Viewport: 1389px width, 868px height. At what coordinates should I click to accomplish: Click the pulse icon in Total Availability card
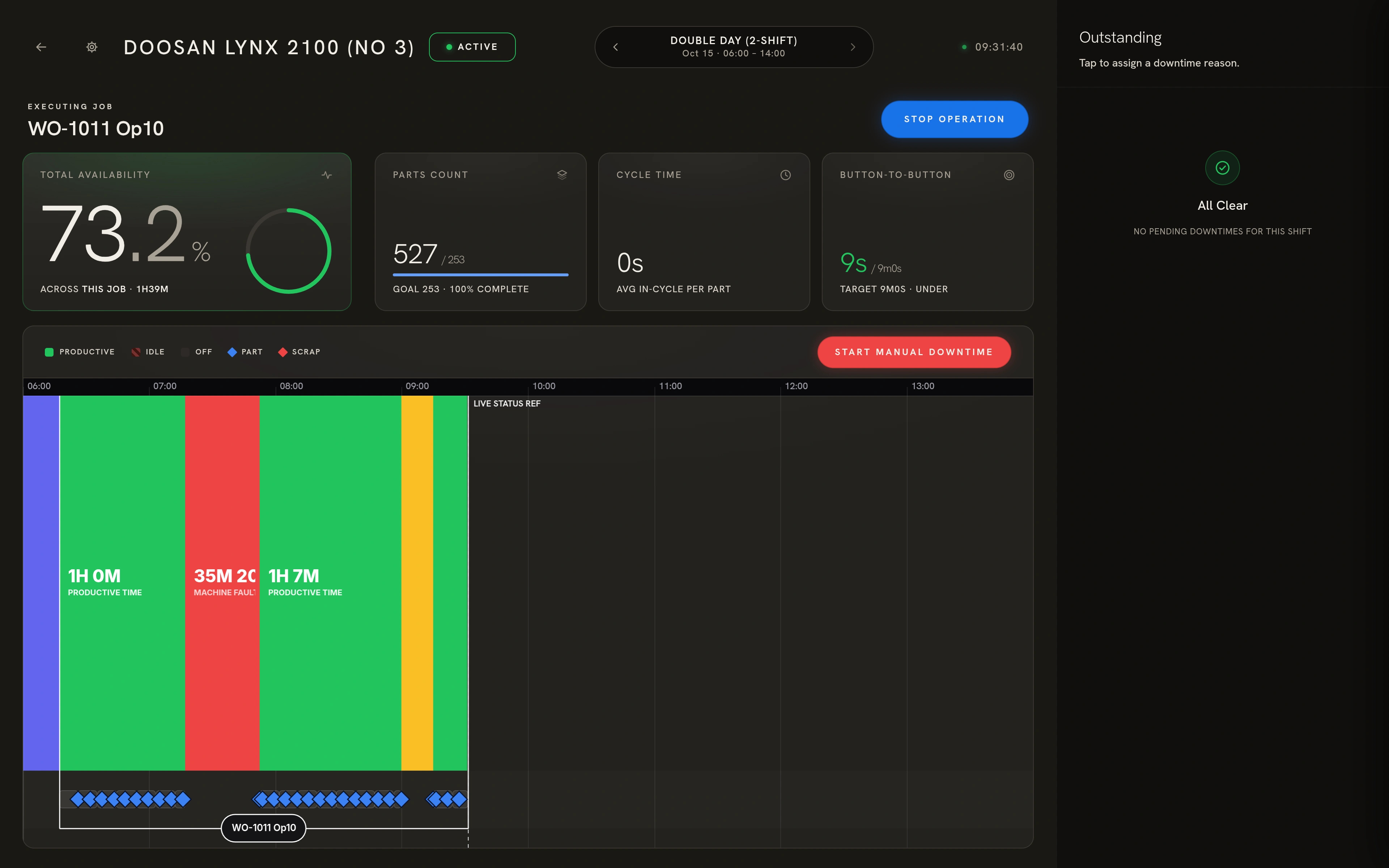coord(327,175)
